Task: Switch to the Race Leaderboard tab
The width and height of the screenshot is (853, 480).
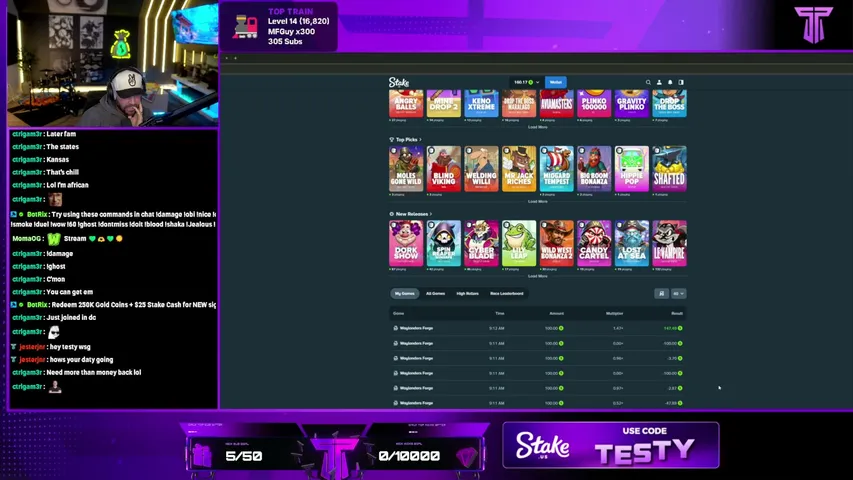Action: click(506, 293)
